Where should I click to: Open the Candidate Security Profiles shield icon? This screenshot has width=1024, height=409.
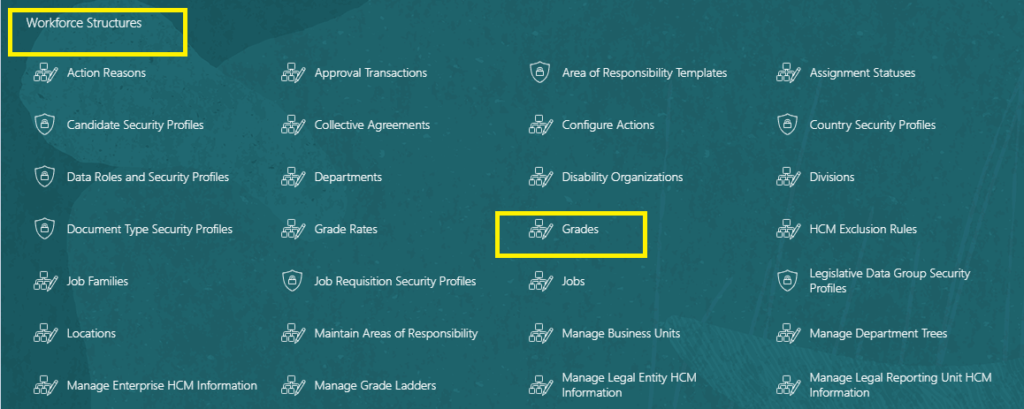tap(44, 124)
